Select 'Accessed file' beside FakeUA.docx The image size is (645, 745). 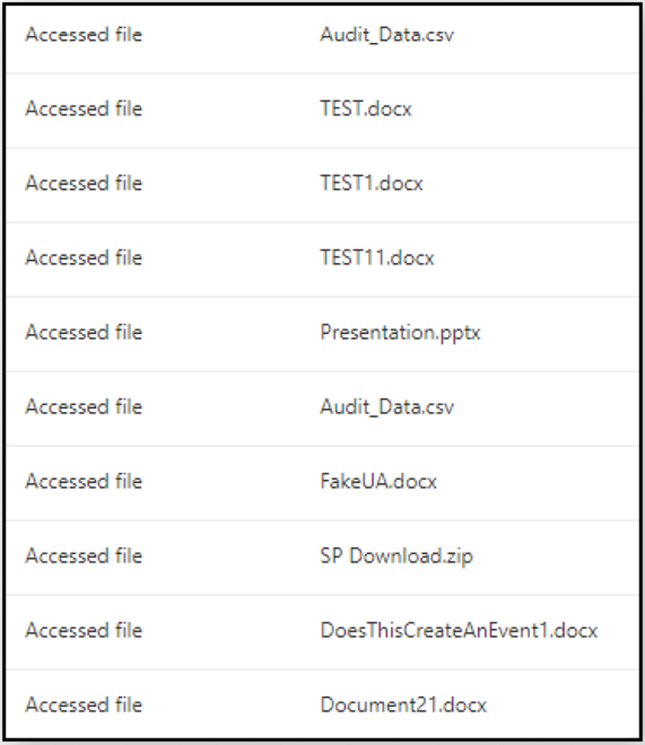pos(84,481)
